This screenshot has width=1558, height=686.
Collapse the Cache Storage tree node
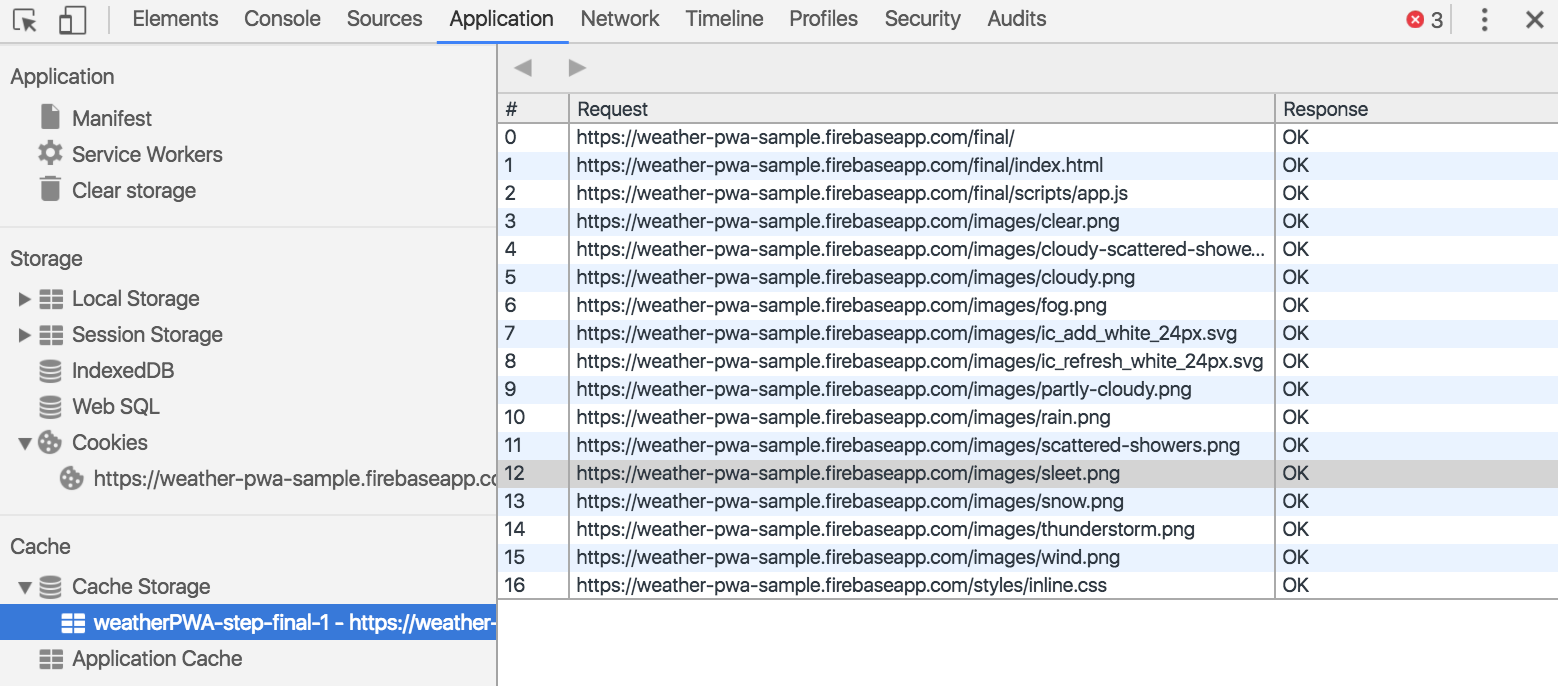tap(25, 587)
